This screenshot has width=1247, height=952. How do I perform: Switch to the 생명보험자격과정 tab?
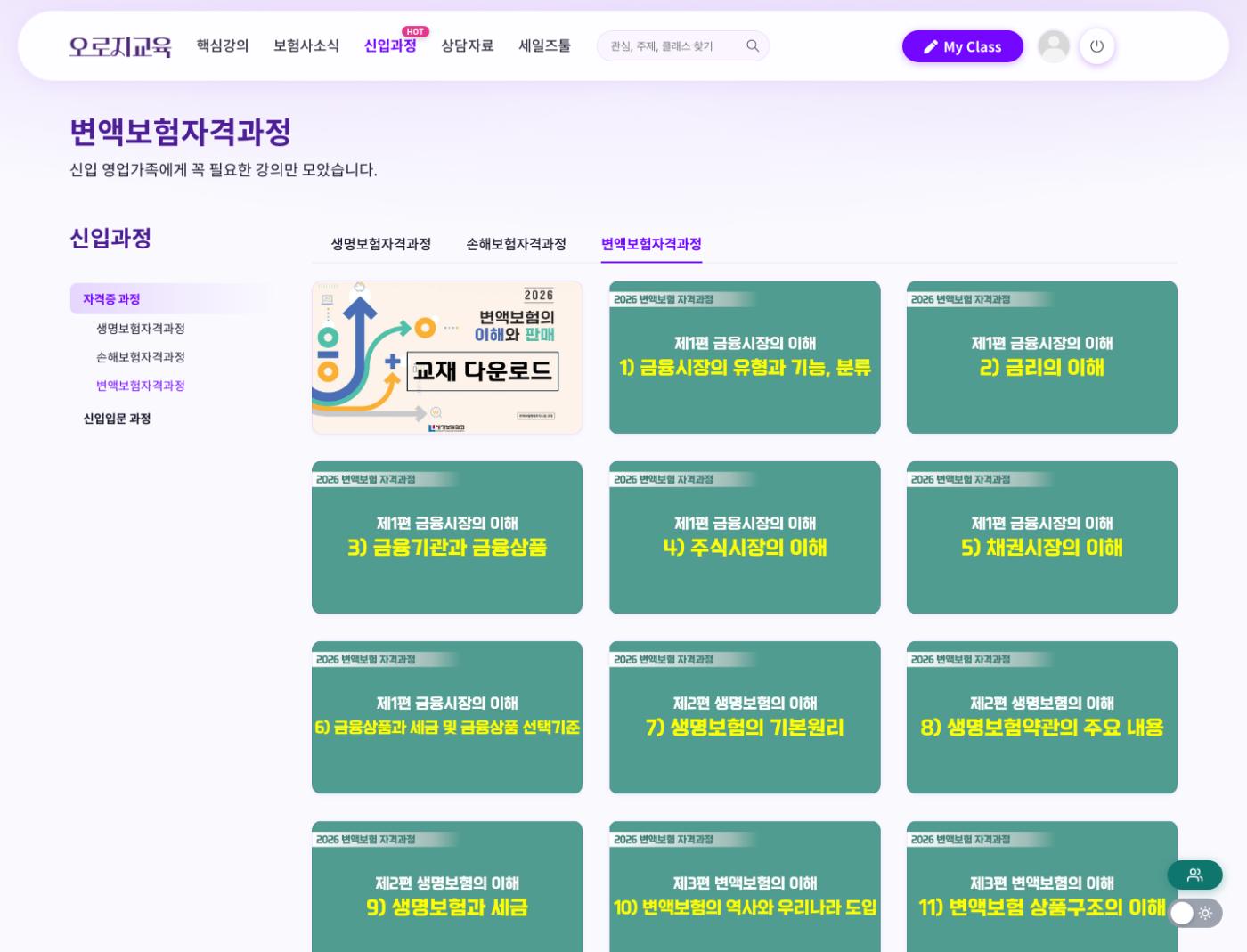tap(381, 244)
